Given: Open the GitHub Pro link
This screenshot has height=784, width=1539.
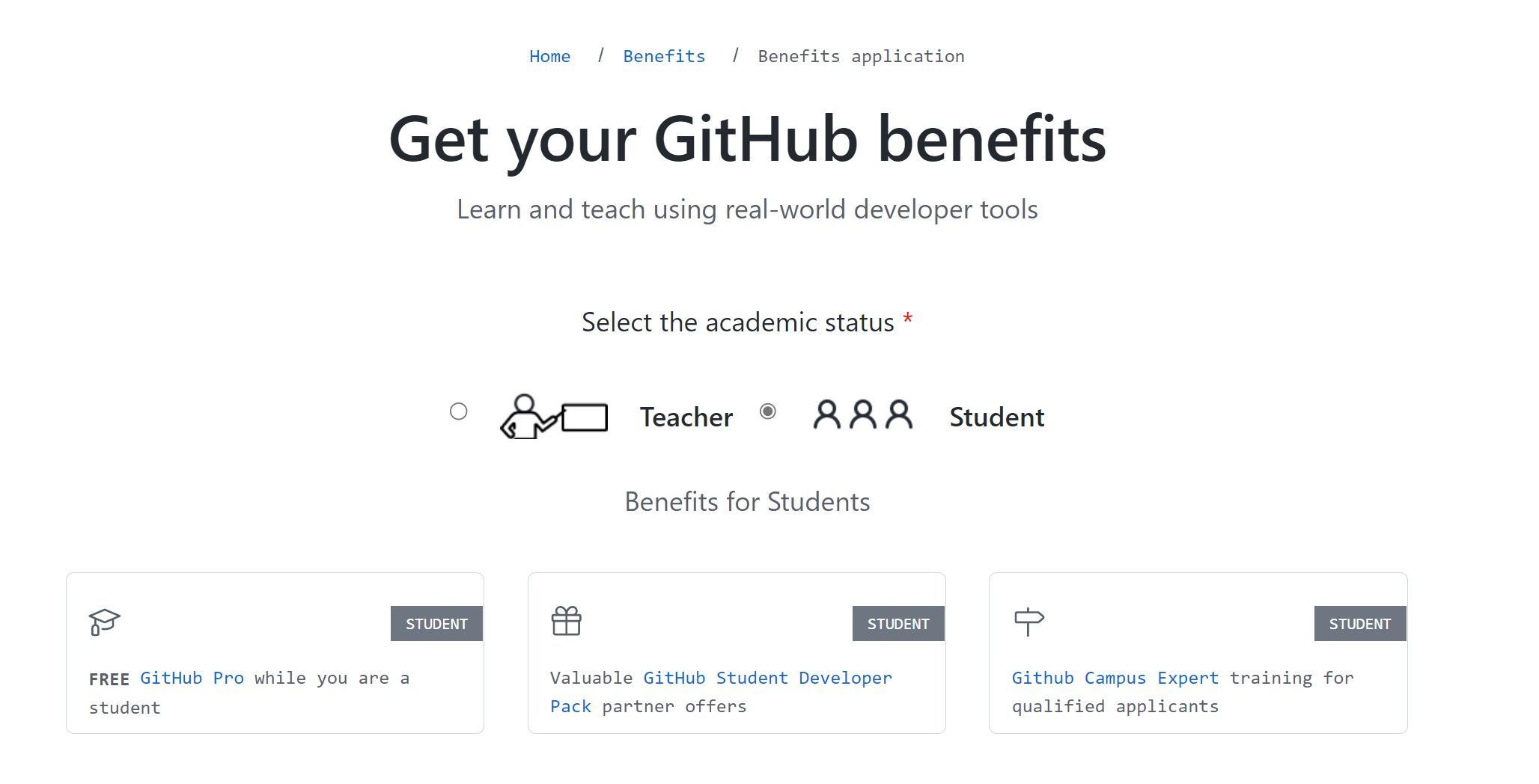Looking at the screenshot, I should [x=192, y=678].
